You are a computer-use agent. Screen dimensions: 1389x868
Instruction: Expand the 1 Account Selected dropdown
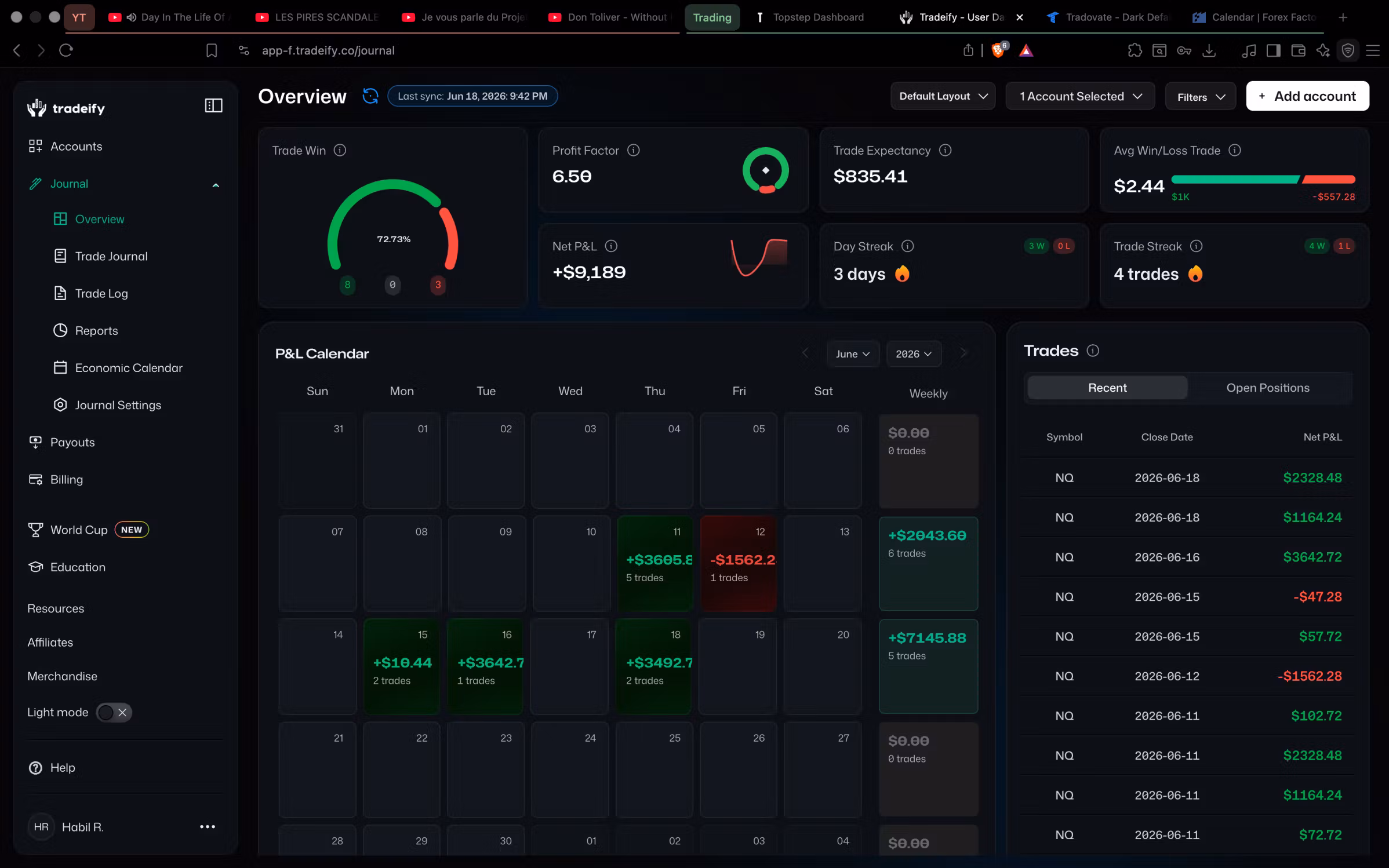[1080, 96]
